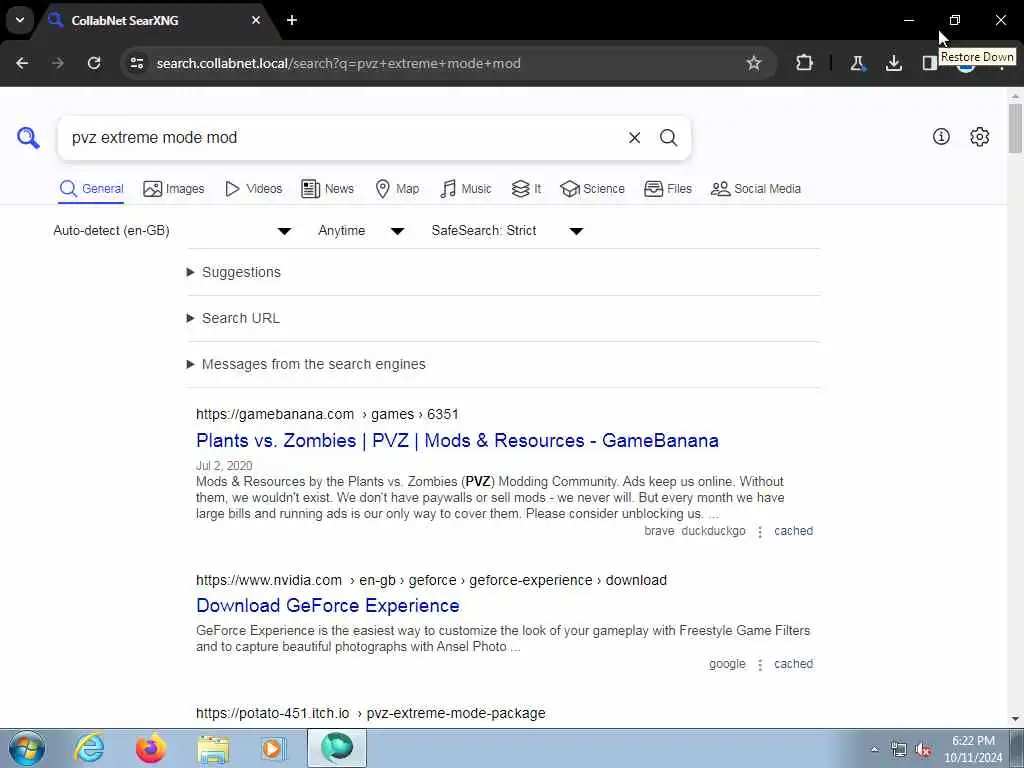The width and height of the screenshot is (1024, 768).
Task: Click the scrollbar down arrow
Action: (1015, 719)
